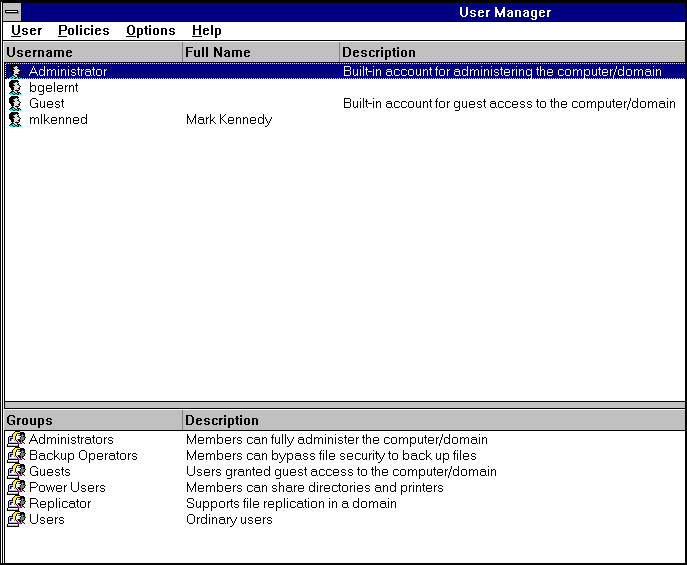The width and height of the screenshot is (687, 565).
Task: Click the Username column header
Action: tap(93, 52)
